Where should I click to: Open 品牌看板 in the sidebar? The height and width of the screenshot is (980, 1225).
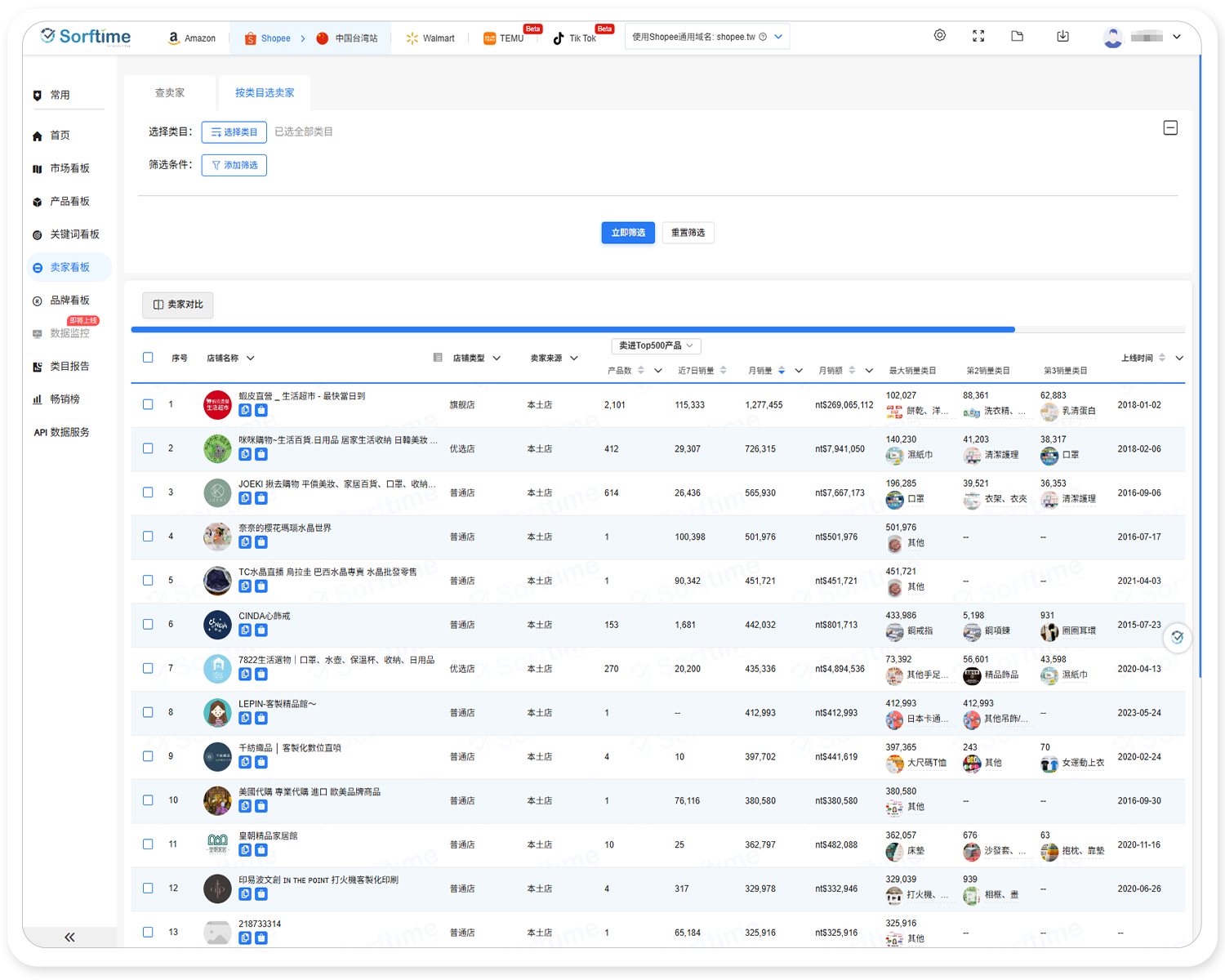[69, 301]
